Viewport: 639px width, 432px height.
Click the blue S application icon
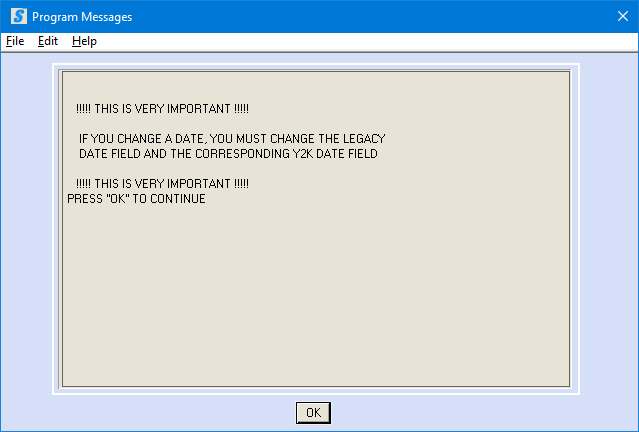(19, 17)
